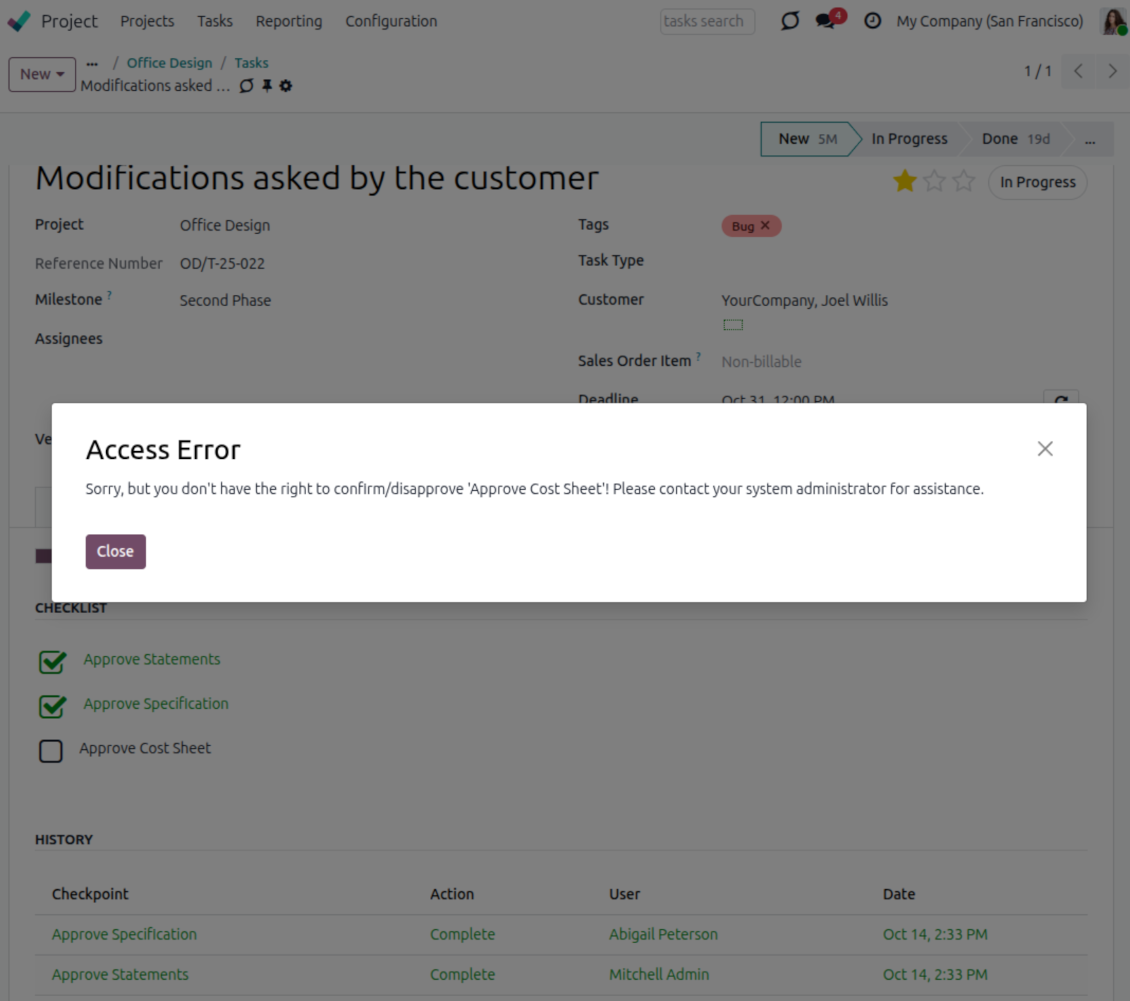Uncheck the Approve Specification checkbox
The width and height of the screenshot is (1130, 1001).
pyautogui.click(x=52, y=706)
